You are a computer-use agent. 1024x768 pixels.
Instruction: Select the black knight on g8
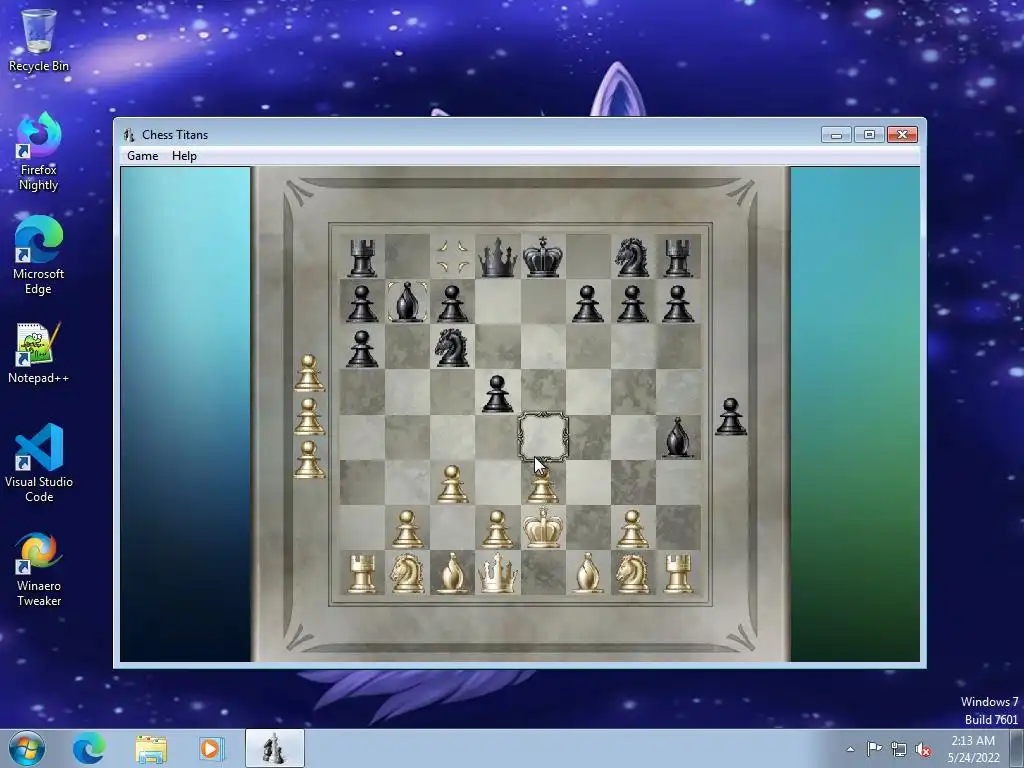point(632,257)
